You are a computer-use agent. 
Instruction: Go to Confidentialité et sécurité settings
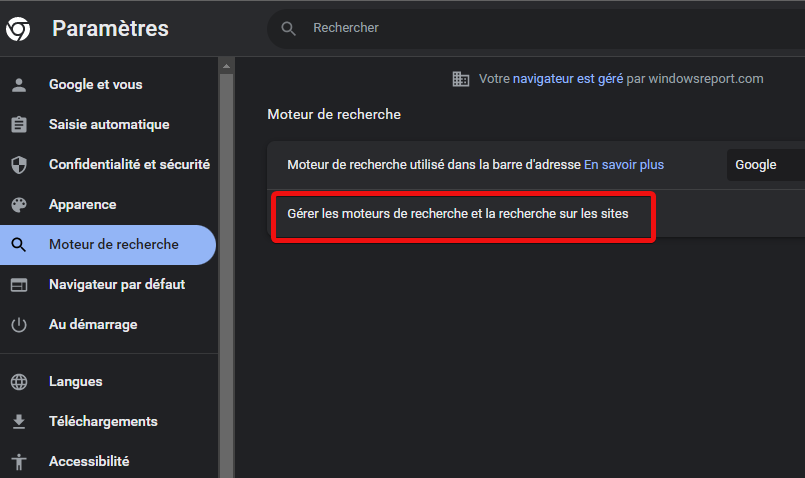(129, 164)
